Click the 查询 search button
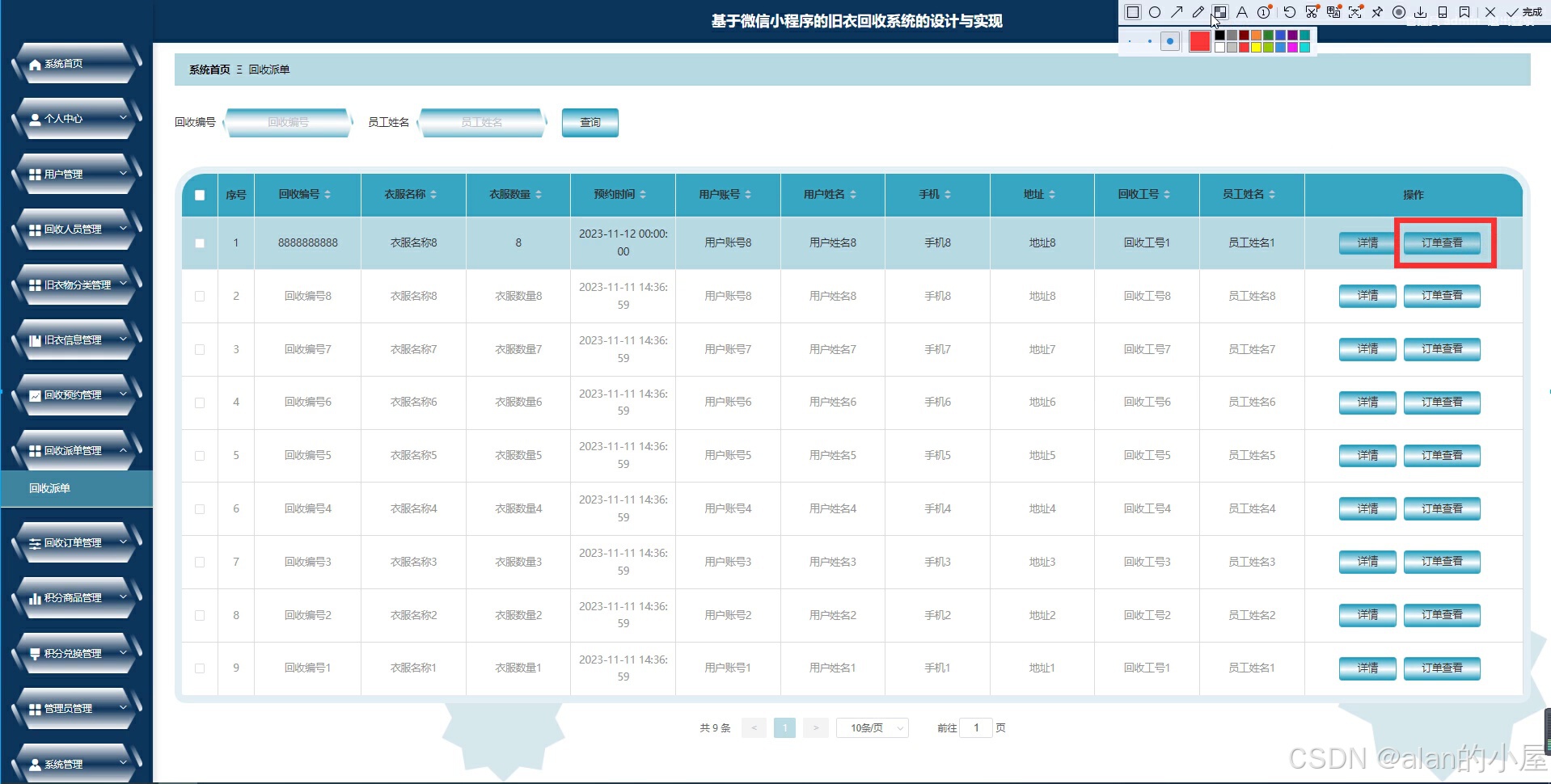Screen dimensions: 1551x784 pos(590,123)
